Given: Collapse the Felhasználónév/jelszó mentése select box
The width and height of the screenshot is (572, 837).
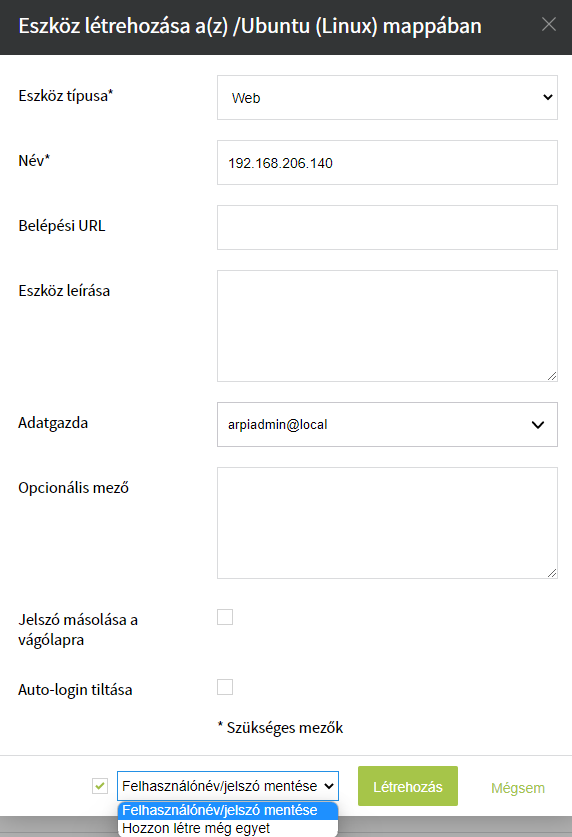Looking at the screenshot, I should coord(228,786).
